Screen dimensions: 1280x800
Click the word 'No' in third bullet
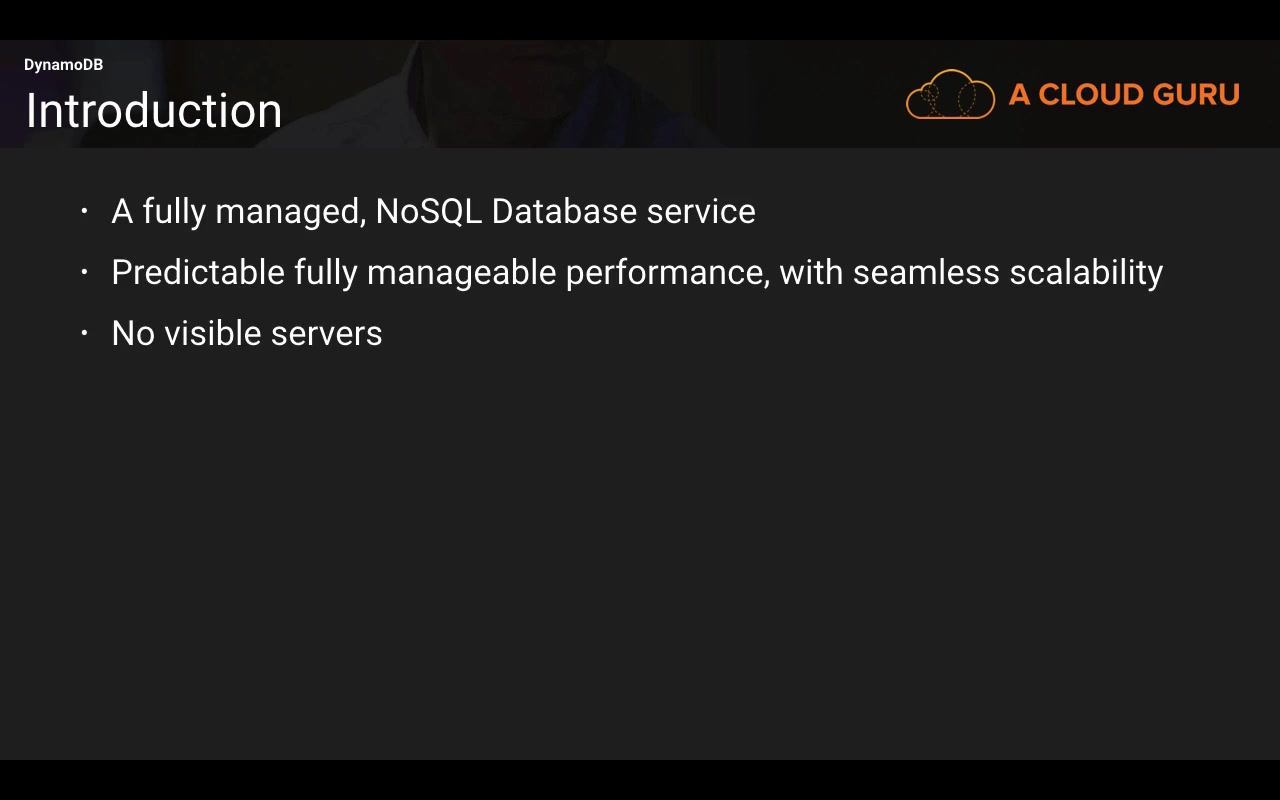133,333
